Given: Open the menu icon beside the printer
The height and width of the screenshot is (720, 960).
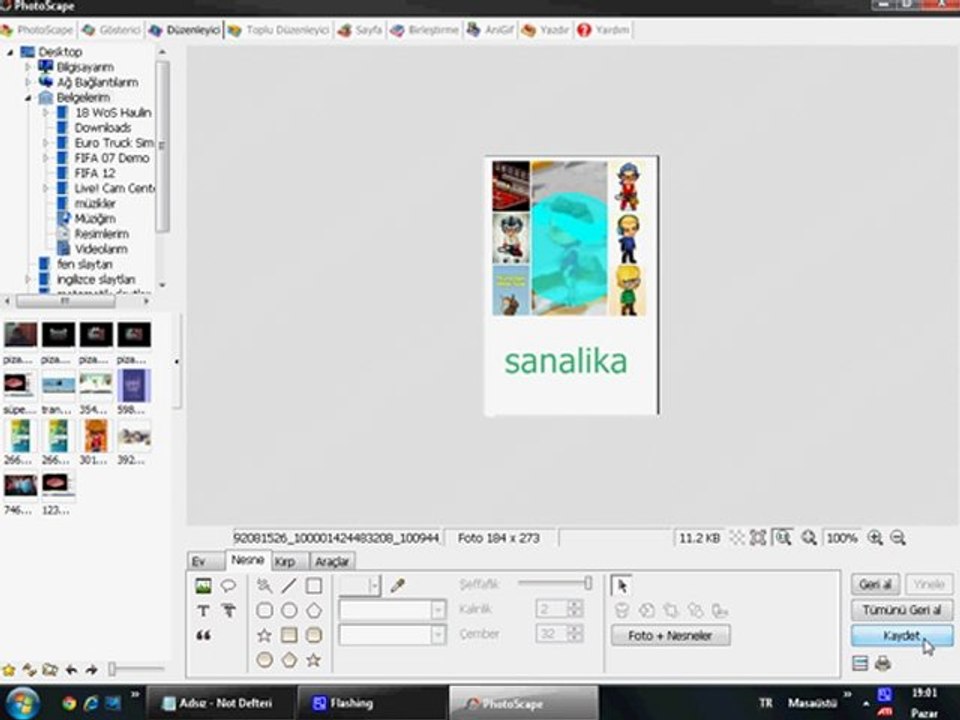Looking at the screenshot, I should pos(860,663).
